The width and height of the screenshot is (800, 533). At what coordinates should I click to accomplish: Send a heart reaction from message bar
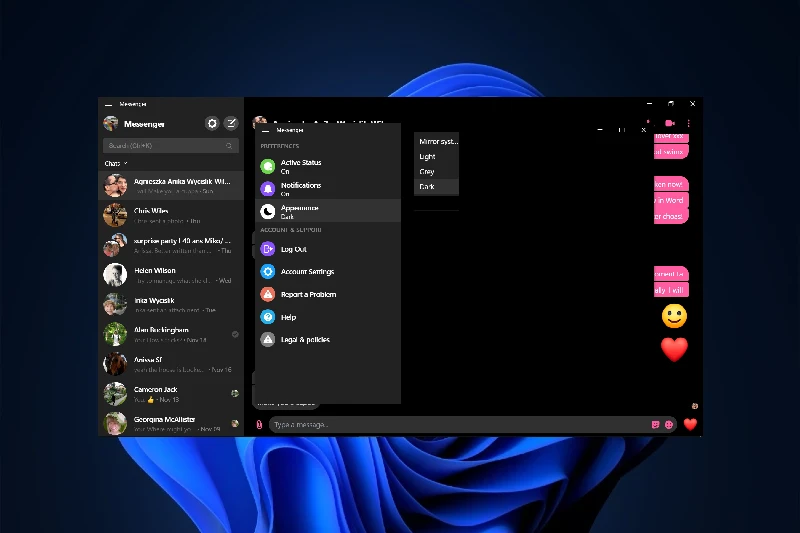[689, 424]
